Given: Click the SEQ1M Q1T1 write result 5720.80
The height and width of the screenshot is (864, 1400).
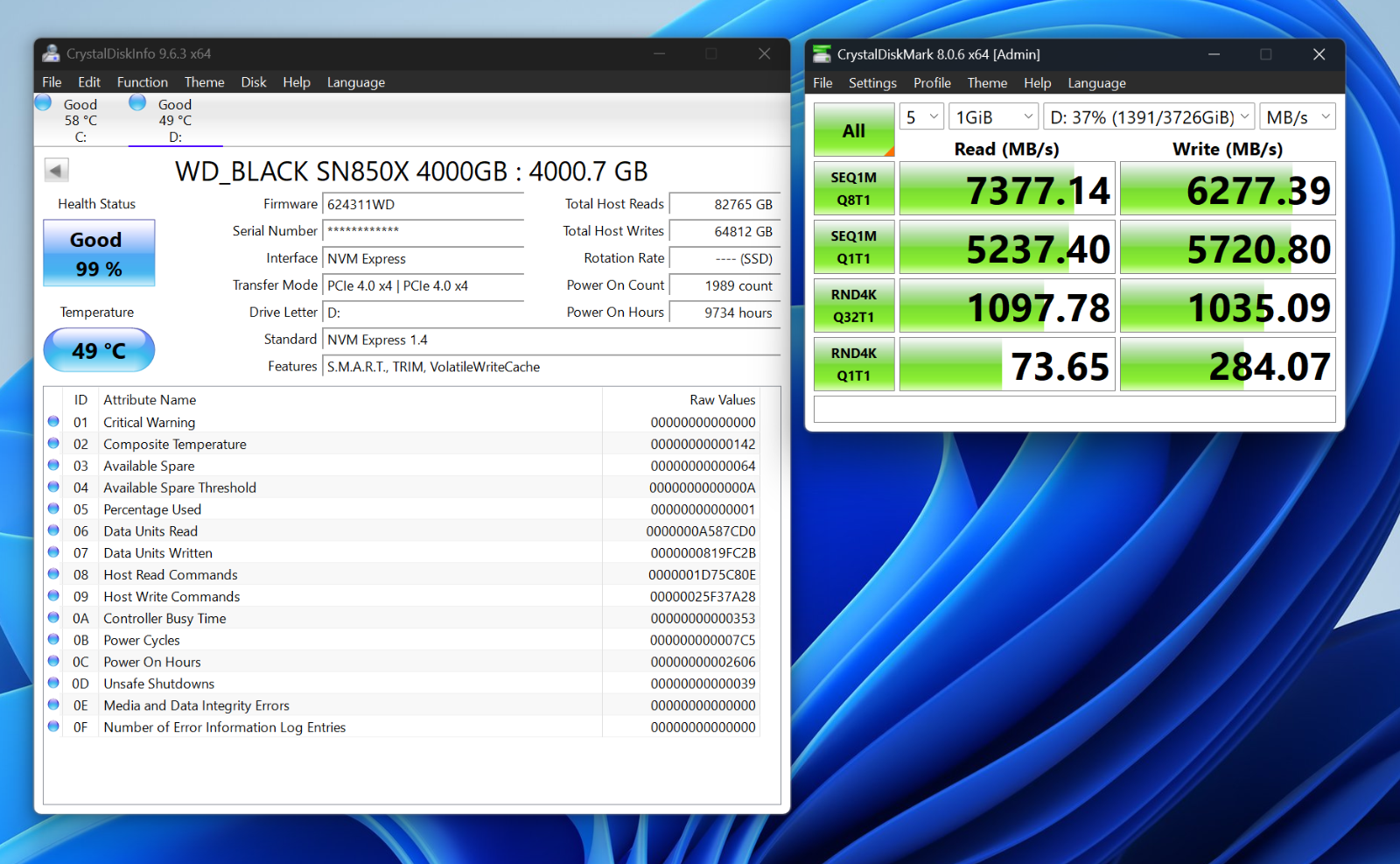Looking at the screenshot, I should click(1228, 247).
